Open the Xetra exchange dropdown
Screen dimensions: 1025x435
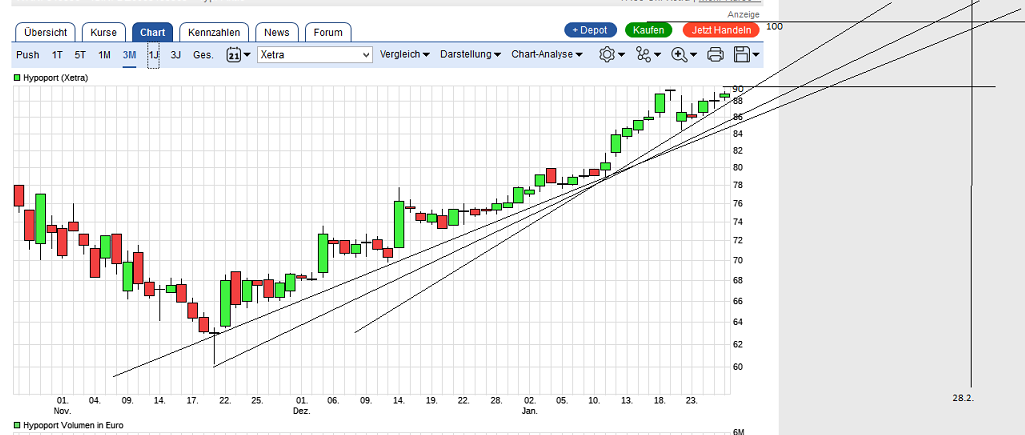tap(314, 55)
